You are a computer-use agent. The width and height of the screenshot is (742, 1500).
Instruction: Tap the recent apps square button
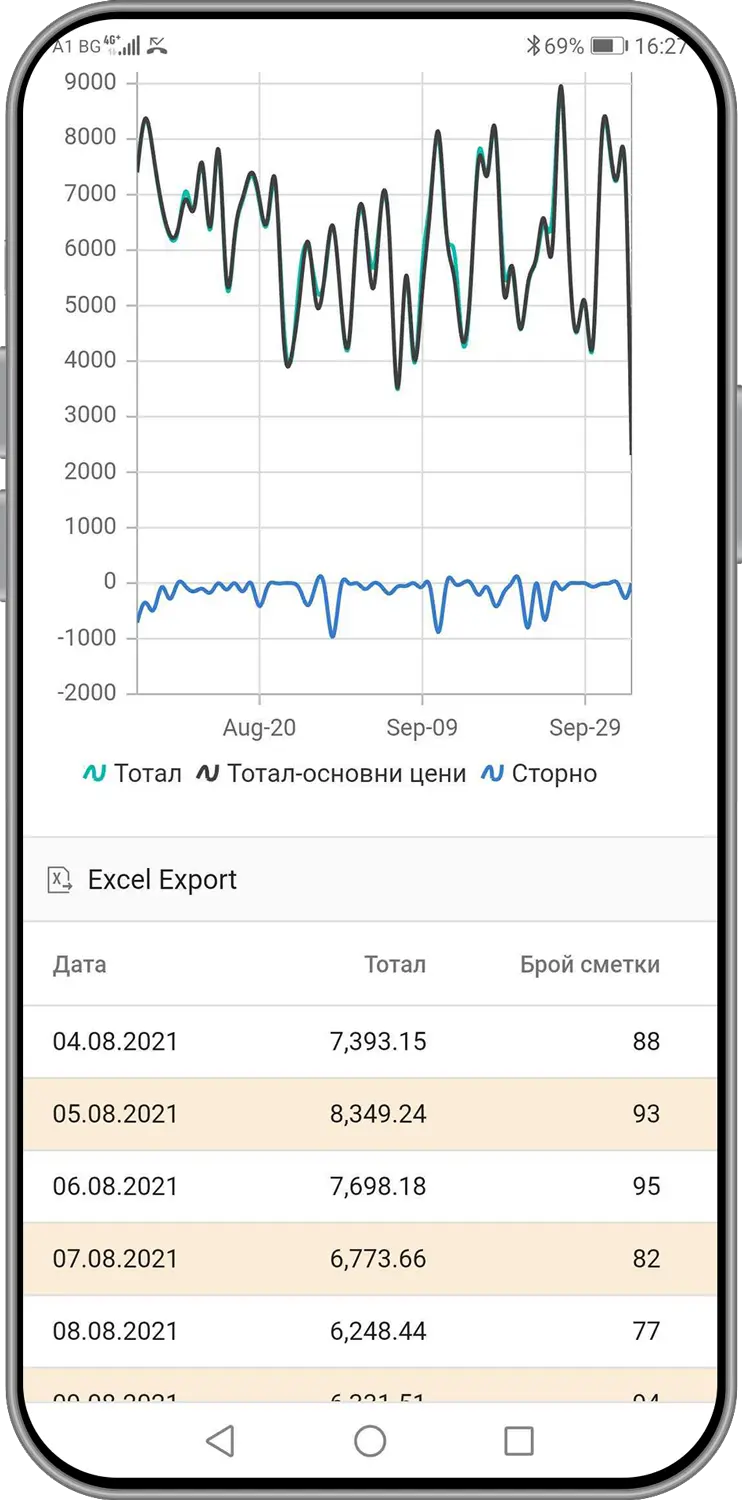pos(518,1440)
